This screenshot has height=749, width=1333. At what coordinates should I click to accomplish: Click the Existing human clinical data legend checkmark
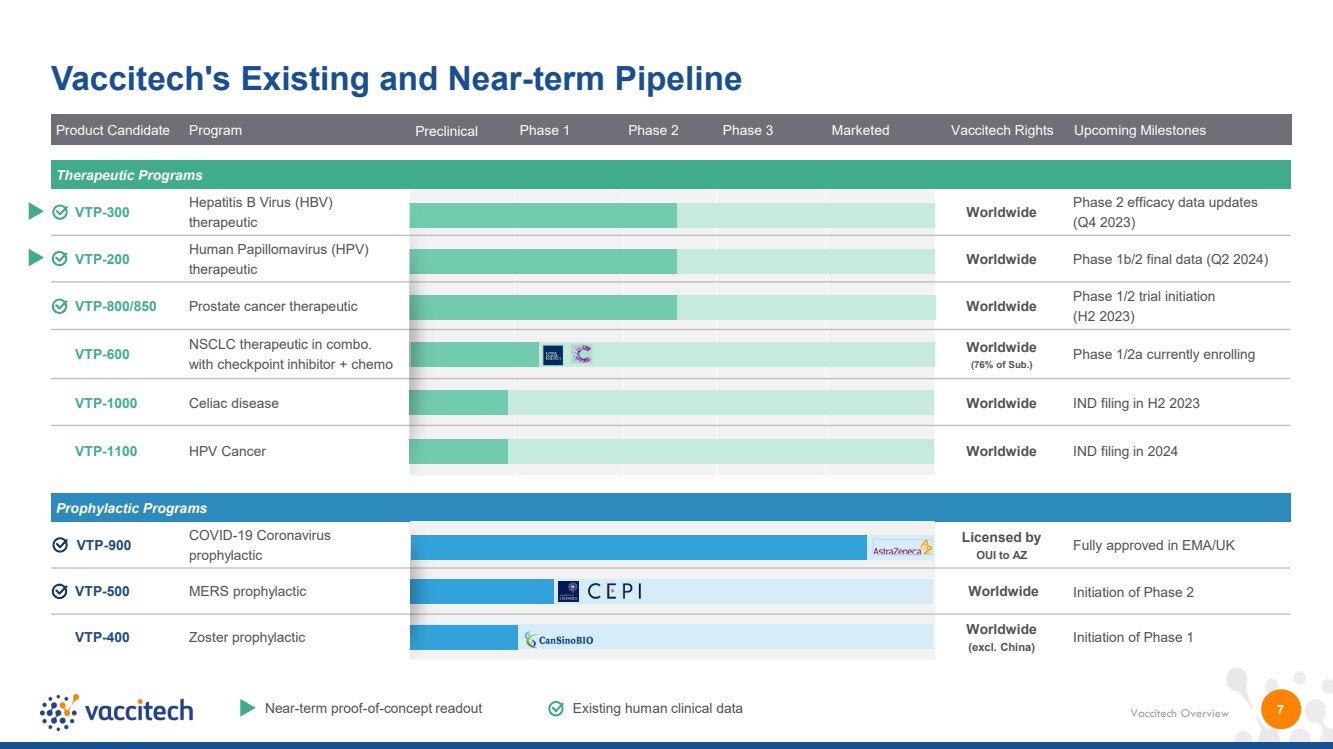click(x=556, y=708)
